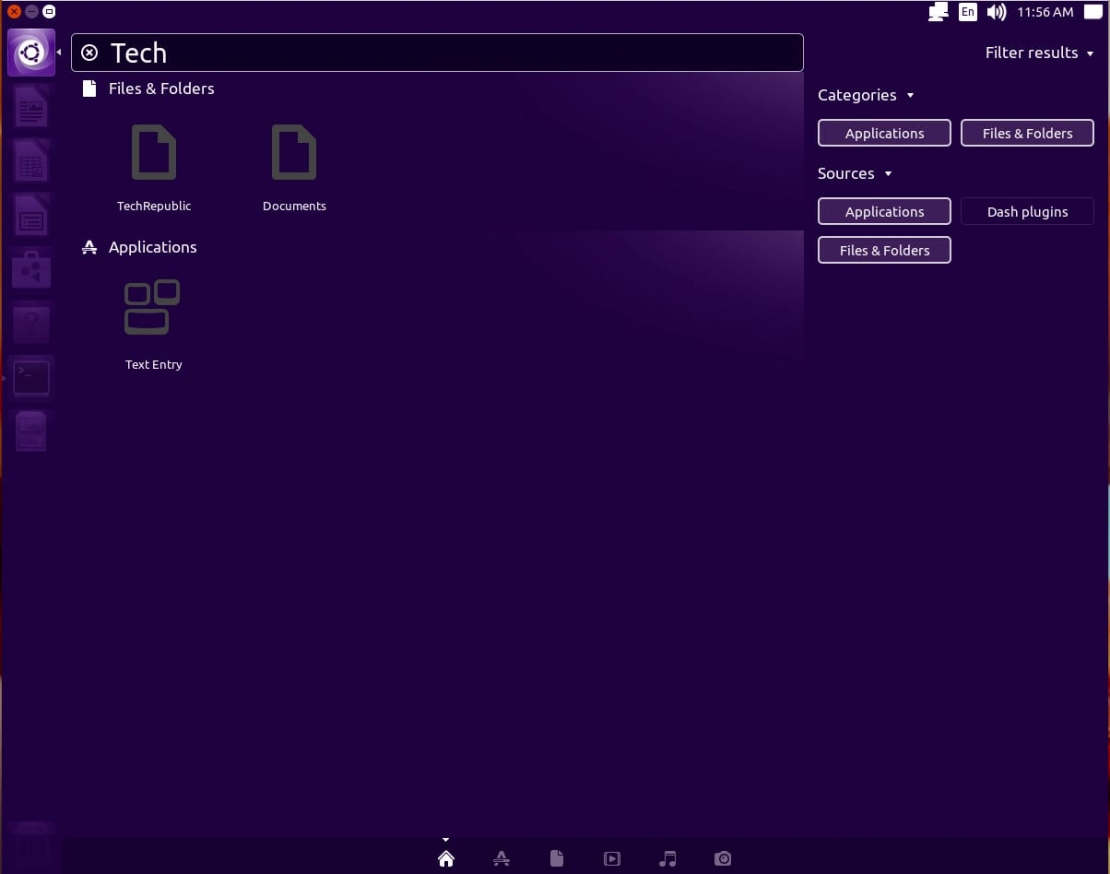The width and height of the screenshot is (1110, 874).
Task: Collapse the Sources section
Action: tap(855, 173)
